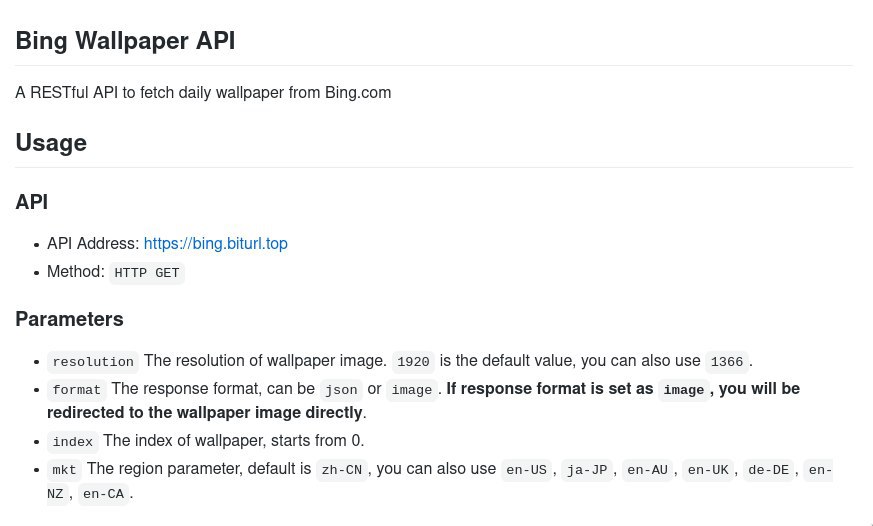
Task: Click the Parameters subsection heading
Action: point(70,319)
